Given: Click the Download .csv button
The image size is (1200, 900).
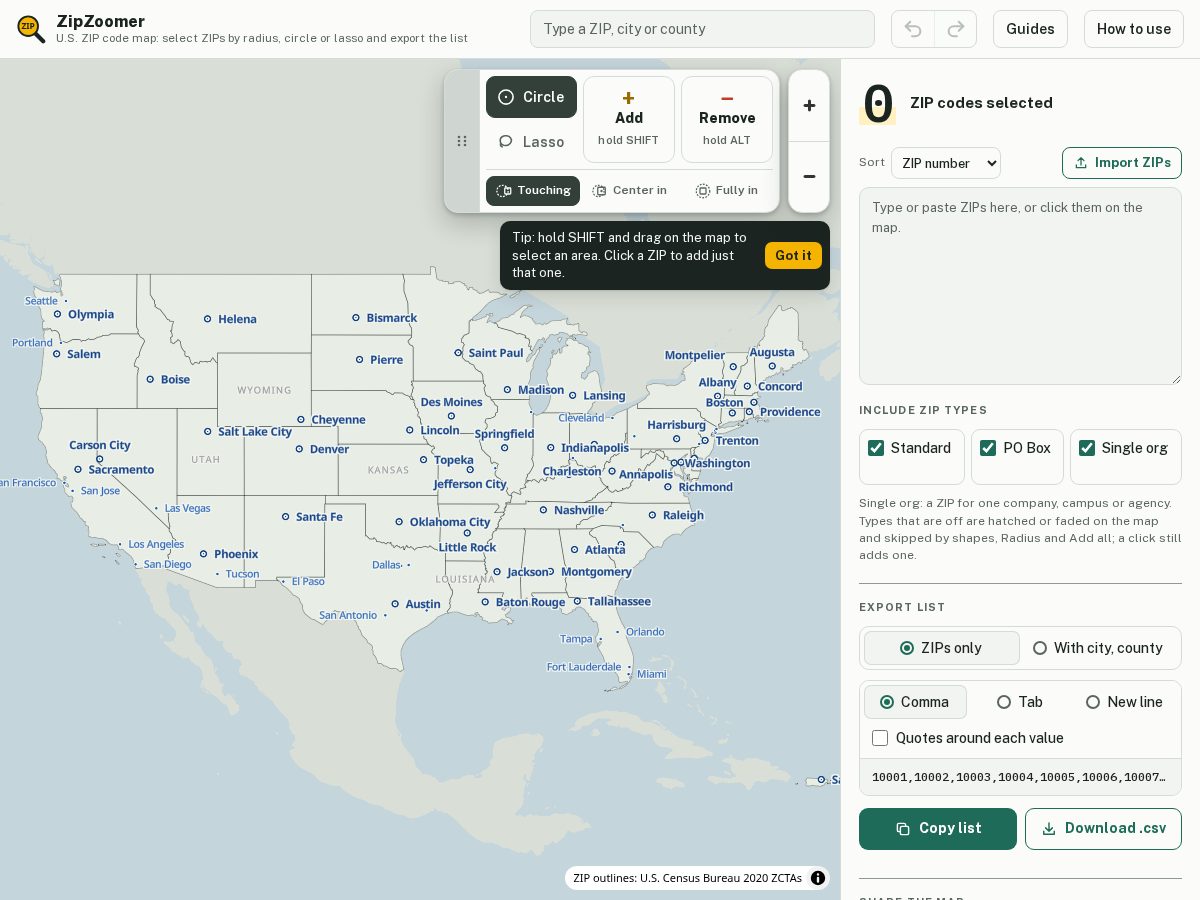Looking at the screenshot, I should pyautogui.click(x=1103, y=829).
